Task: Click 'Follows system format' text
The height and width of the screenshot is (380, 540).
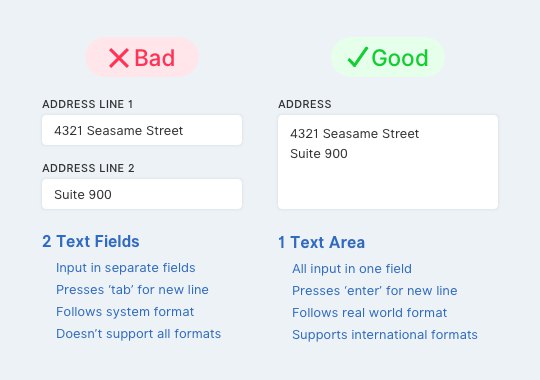Action: [x=125, y=312]
